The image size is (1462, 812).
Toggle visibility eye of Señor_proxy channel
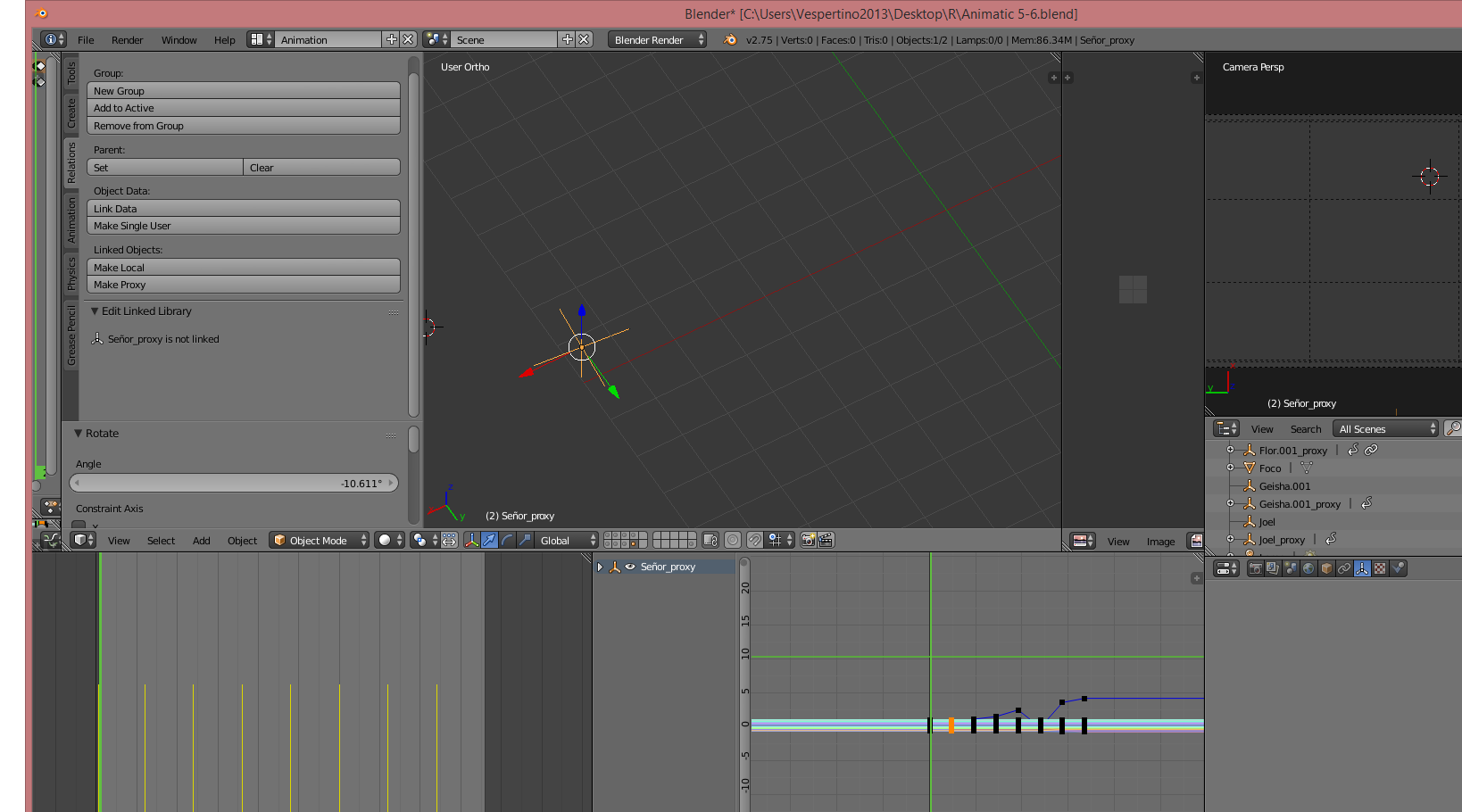(x=630, y=568)
